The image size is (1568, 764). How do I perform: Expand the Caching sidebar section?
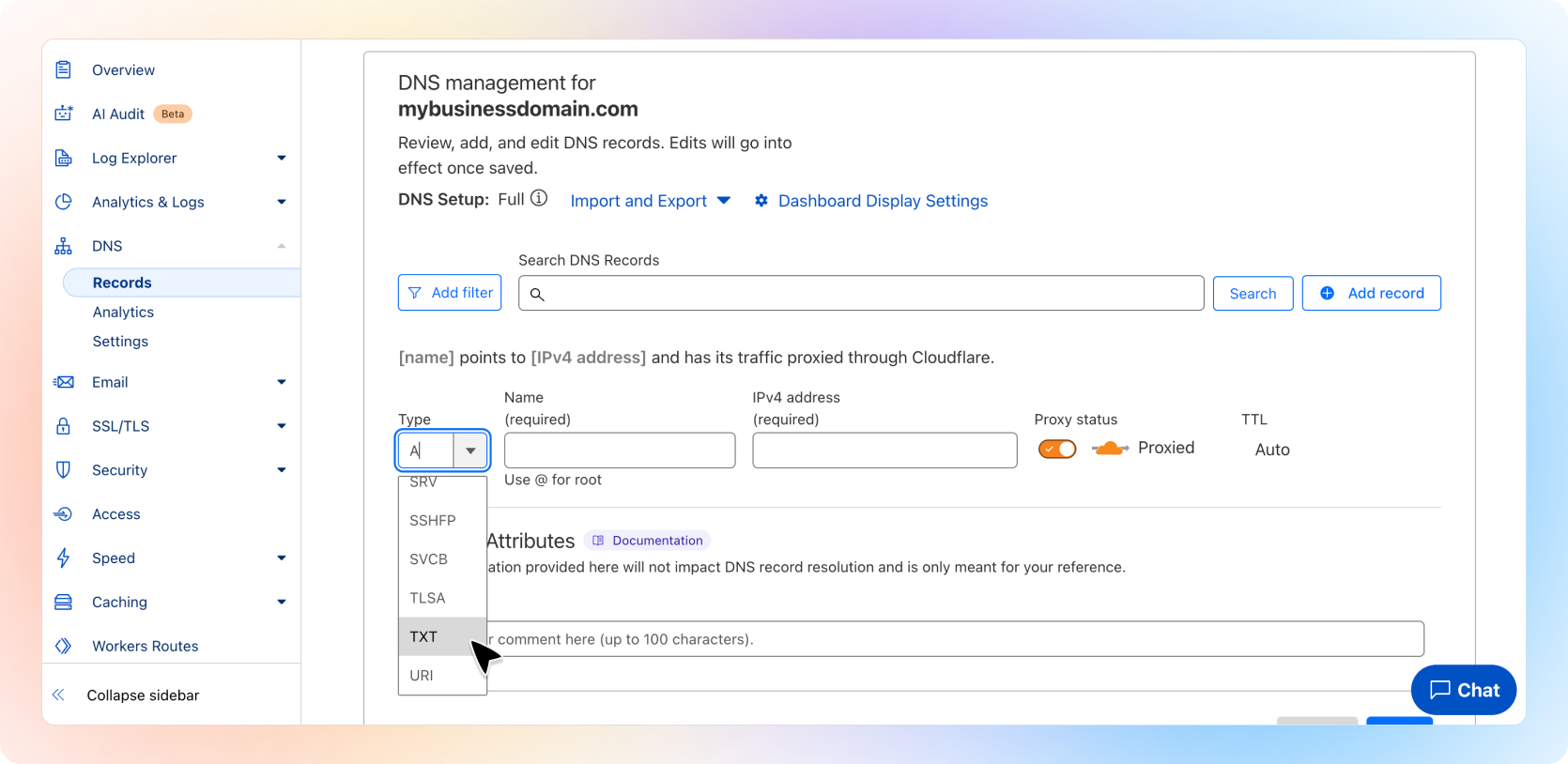pos(282,603)
